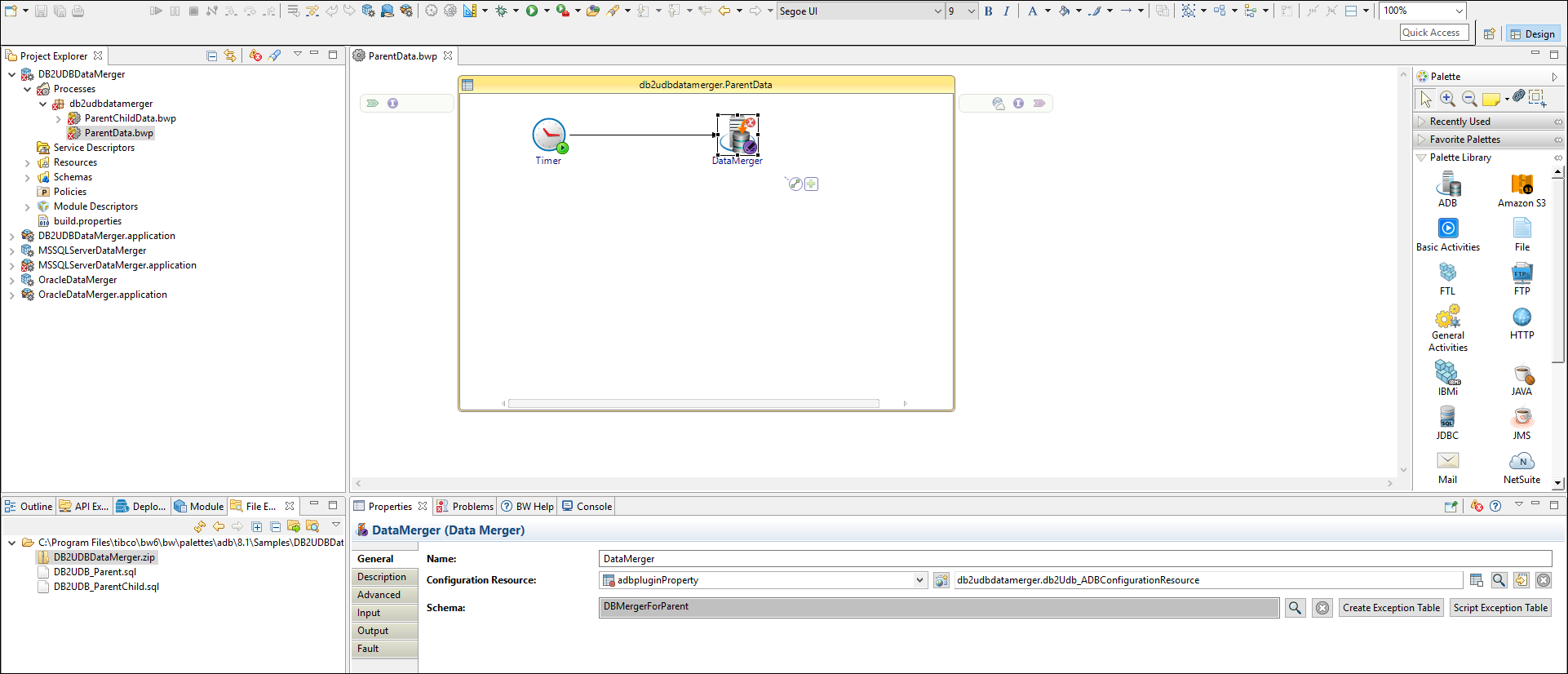
Task: Toggle italic text formatting
Action: coord(1006,11)
